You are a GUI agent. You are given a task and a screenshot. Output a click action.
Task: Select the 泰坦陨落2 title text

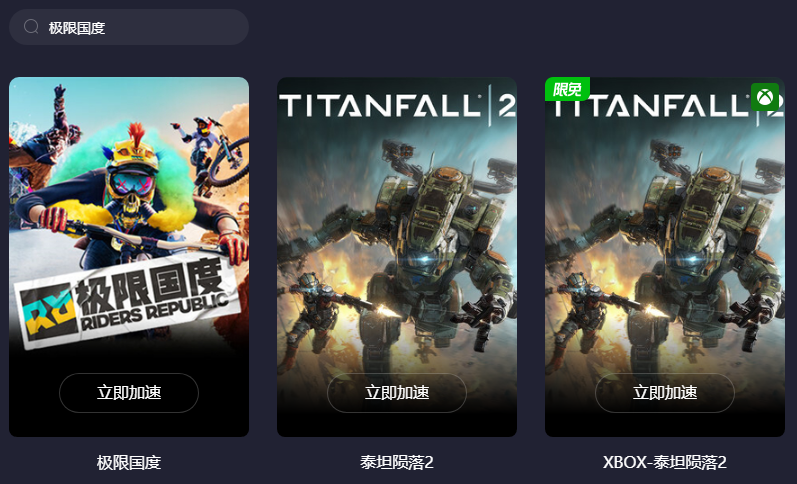pos(396,463)
